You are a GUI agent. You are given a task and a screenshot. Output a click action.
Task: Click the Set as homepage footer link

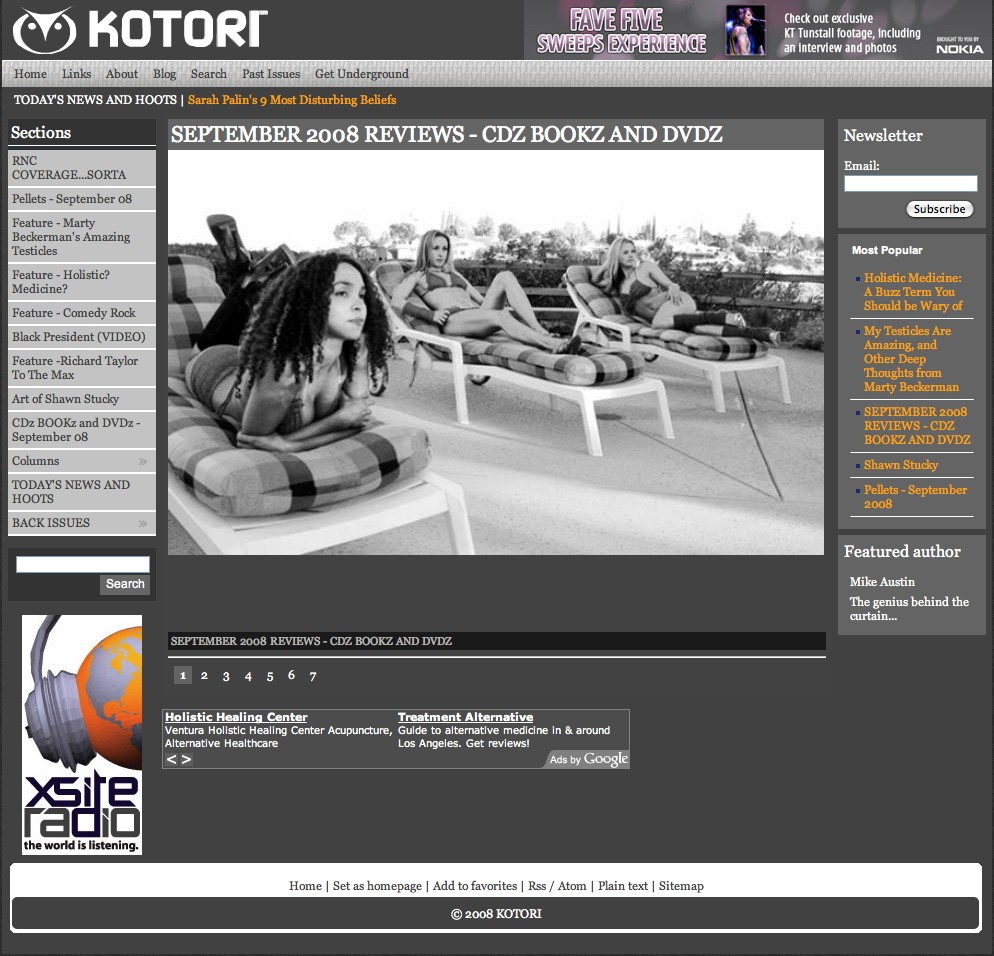377,886
